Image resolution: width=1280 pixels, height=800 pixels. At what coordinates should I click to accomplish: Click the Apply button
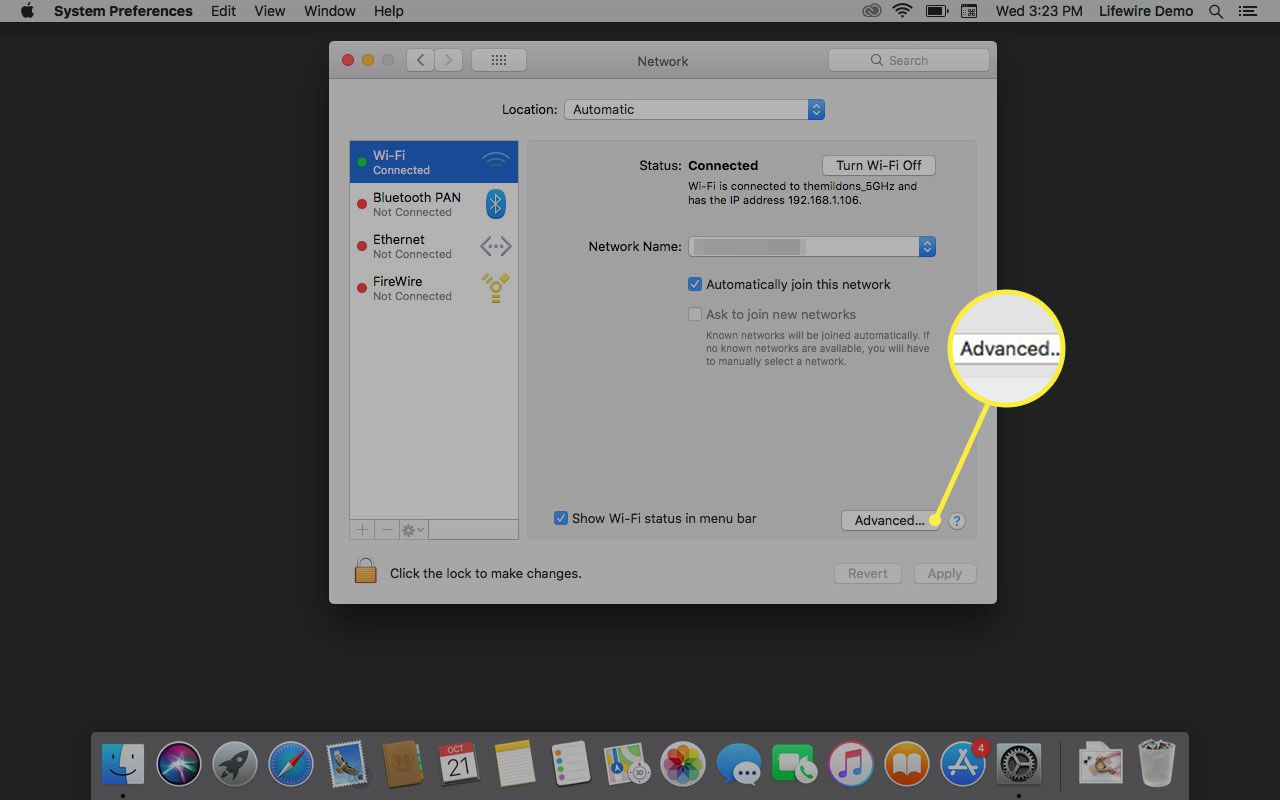(x=944, y=574)
